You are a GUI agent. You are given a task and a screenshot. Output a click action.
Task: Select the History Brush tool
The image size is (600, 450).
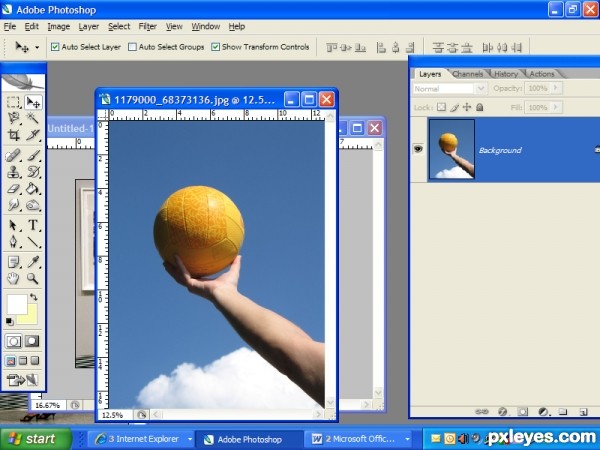[33, 172]
